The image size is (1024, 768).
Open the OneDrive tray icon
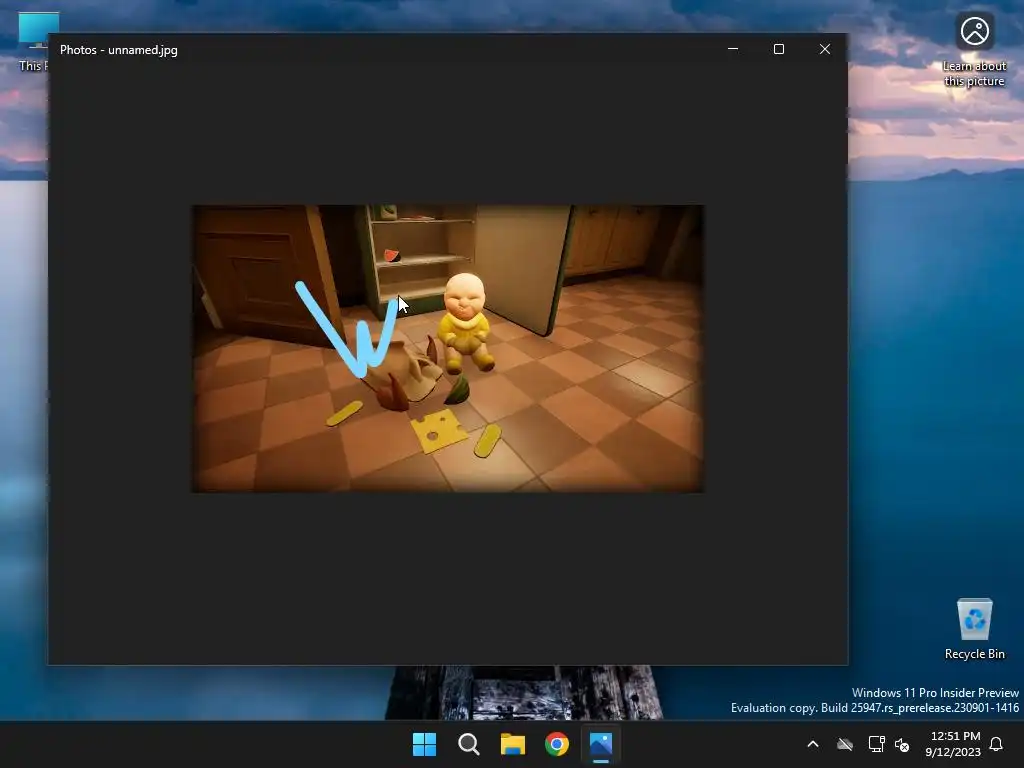click(845, 744)
